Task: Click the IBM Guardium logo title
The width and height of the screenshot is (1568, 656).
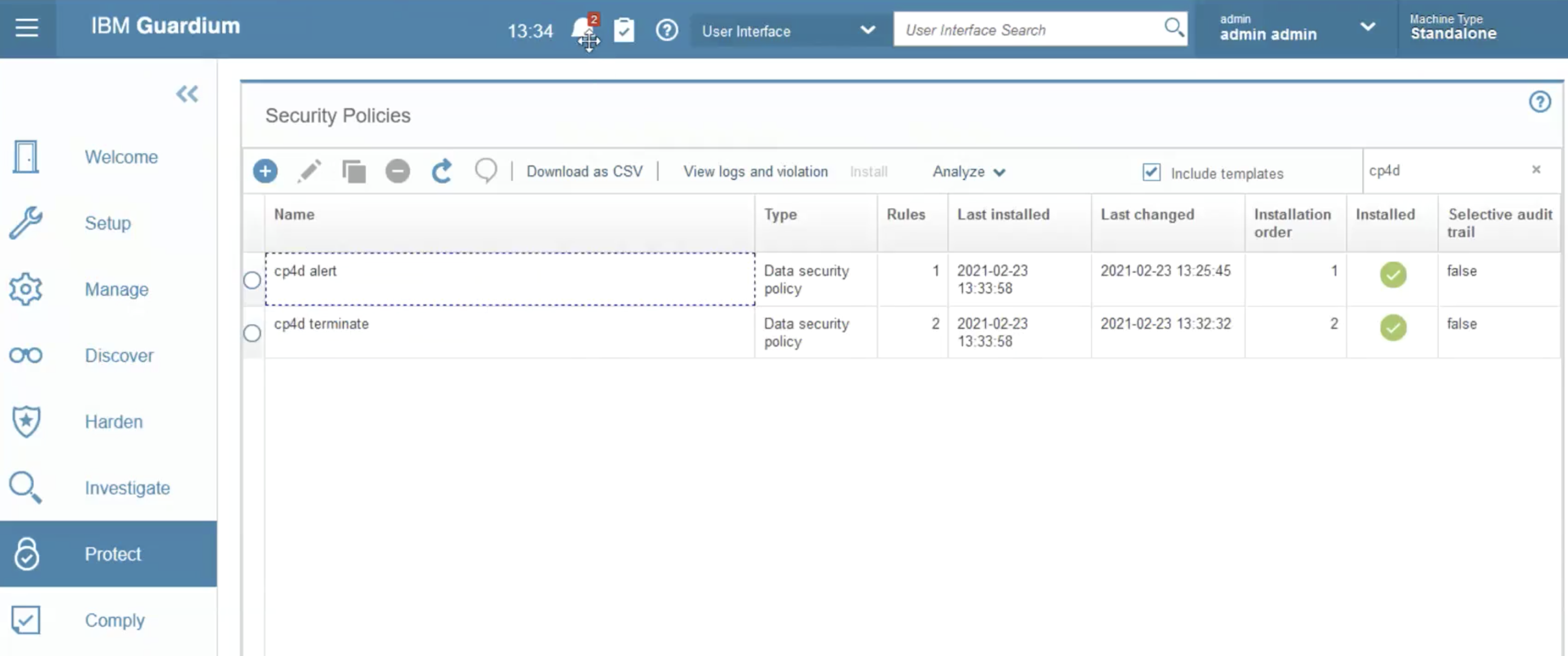Action: click(x=166, y=26)
